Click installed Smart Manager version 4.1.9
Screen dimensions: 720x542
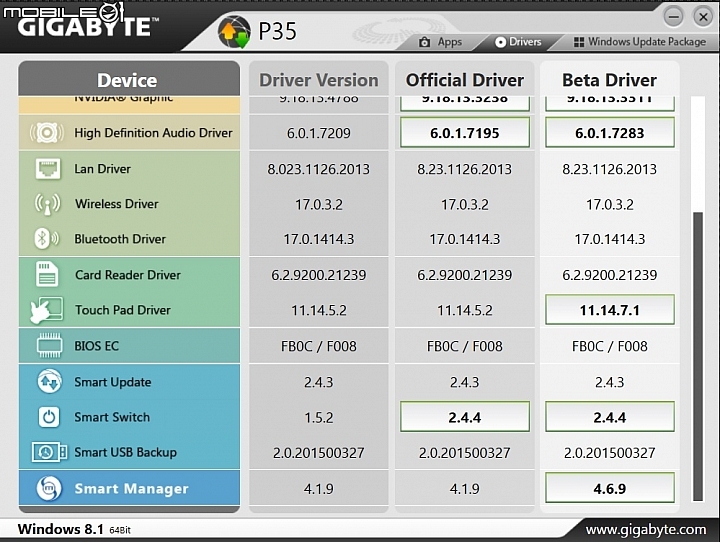pos(319,489)
